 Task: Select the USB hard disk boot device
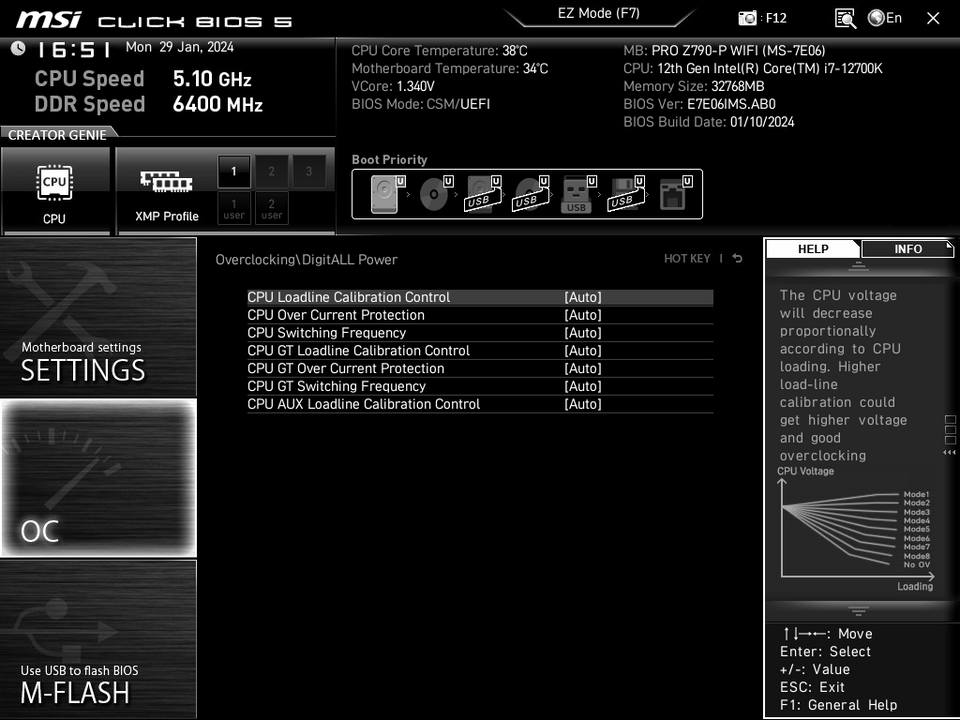click(x=483, y=194)
